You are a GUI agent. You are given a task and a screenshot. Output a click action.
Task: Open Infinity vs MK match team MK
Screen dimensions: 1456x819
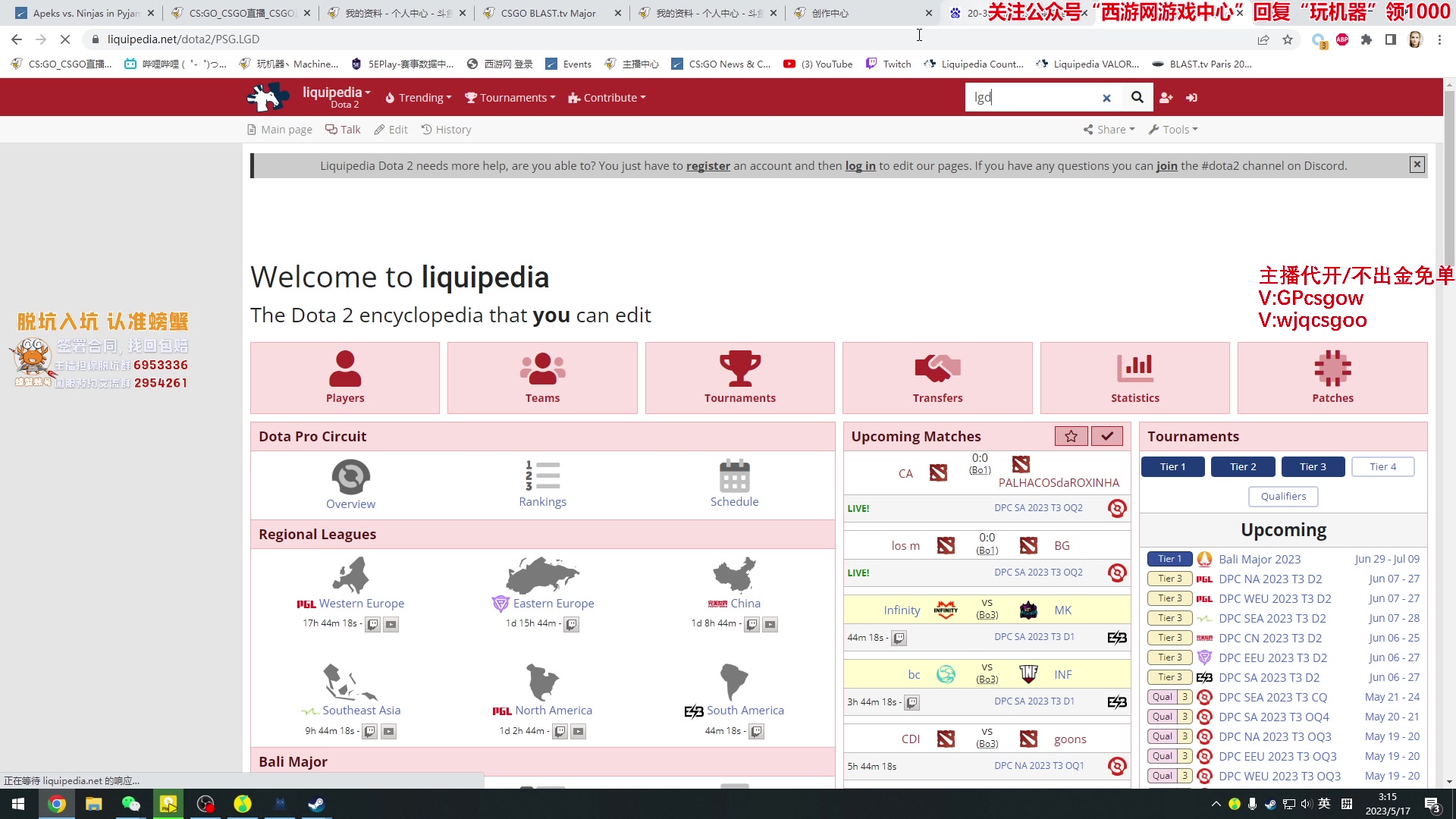[x=1062, y=610]
